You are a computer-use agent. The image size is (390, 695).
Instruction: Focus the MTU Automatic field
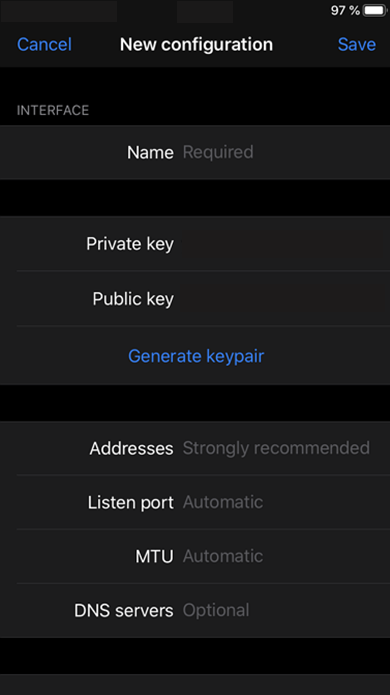click(x=284, y=556)
